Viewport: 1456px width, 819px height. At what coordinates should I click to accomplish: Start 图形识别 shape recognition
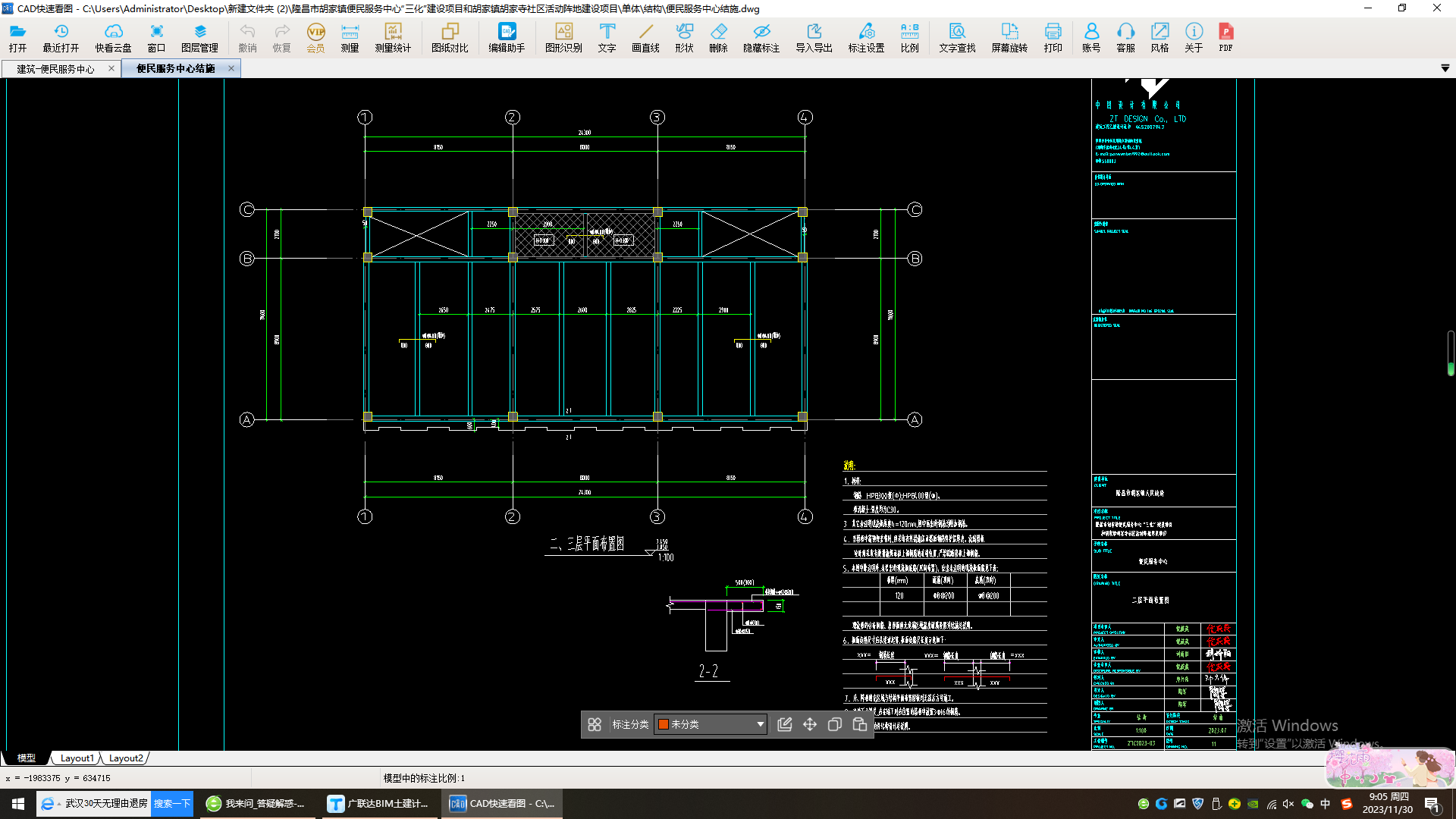pos(563,37)
